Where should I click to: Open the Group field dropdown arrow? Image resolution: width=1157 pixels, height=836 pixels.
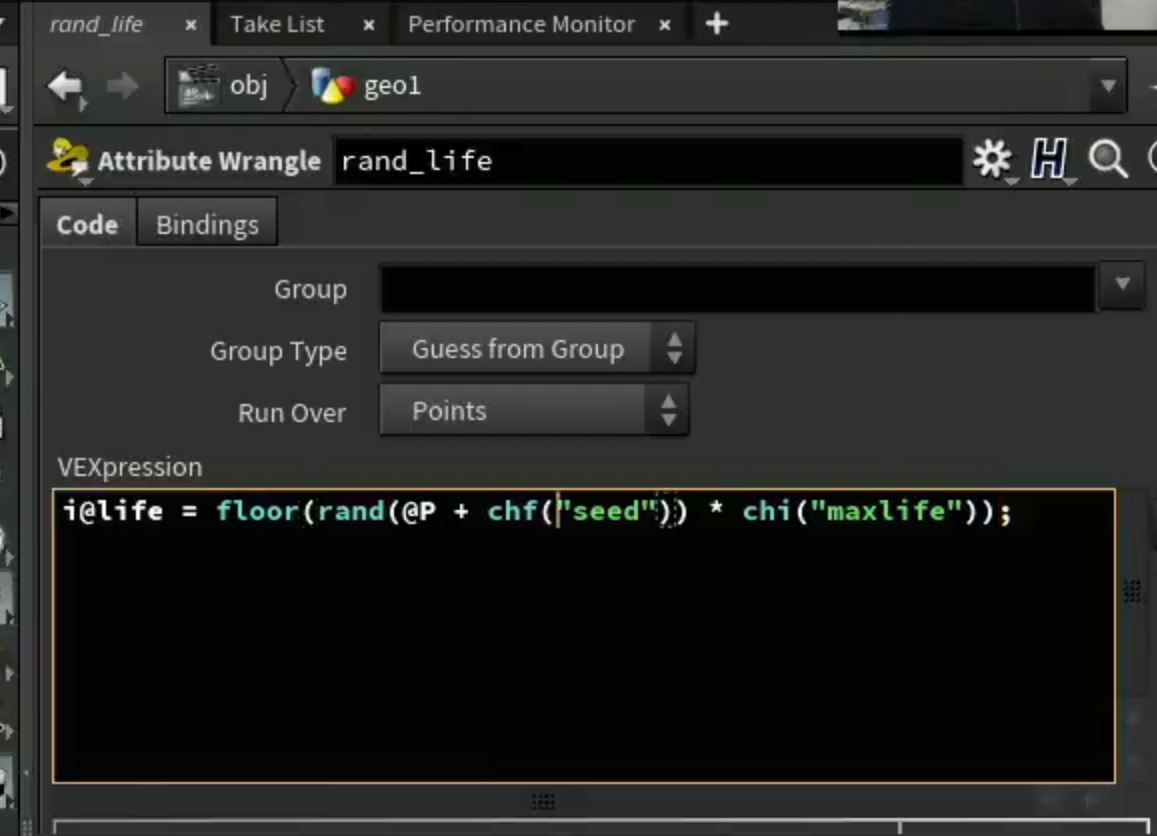click(1122, 285)
